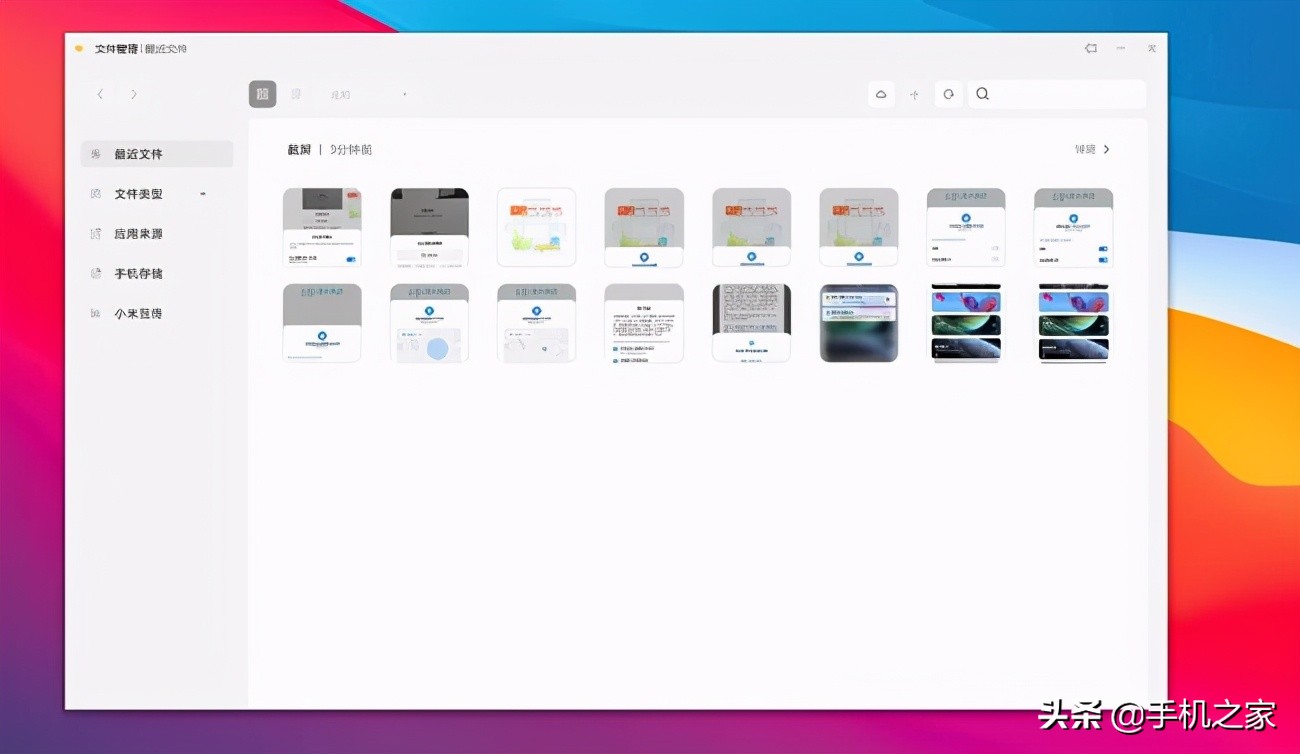Image resolution: width=1300 pixels, height=754 pixels.
Task: Open the text document thumbnail with checklist items
Action: (x=644, y=323)
